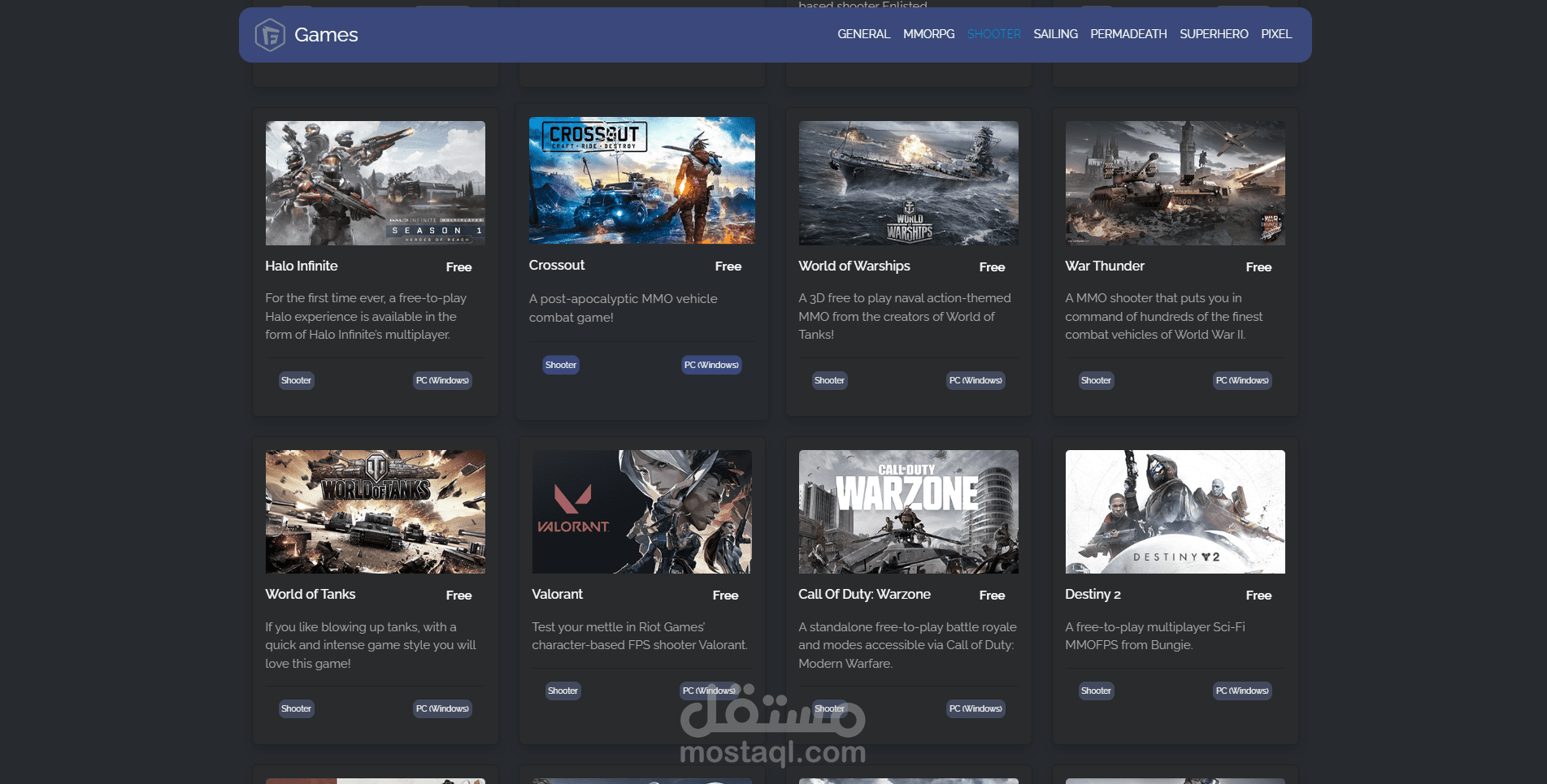Click the Free label on Crossout
Viewport: 1547px width, 784px height.
point(728,266)
